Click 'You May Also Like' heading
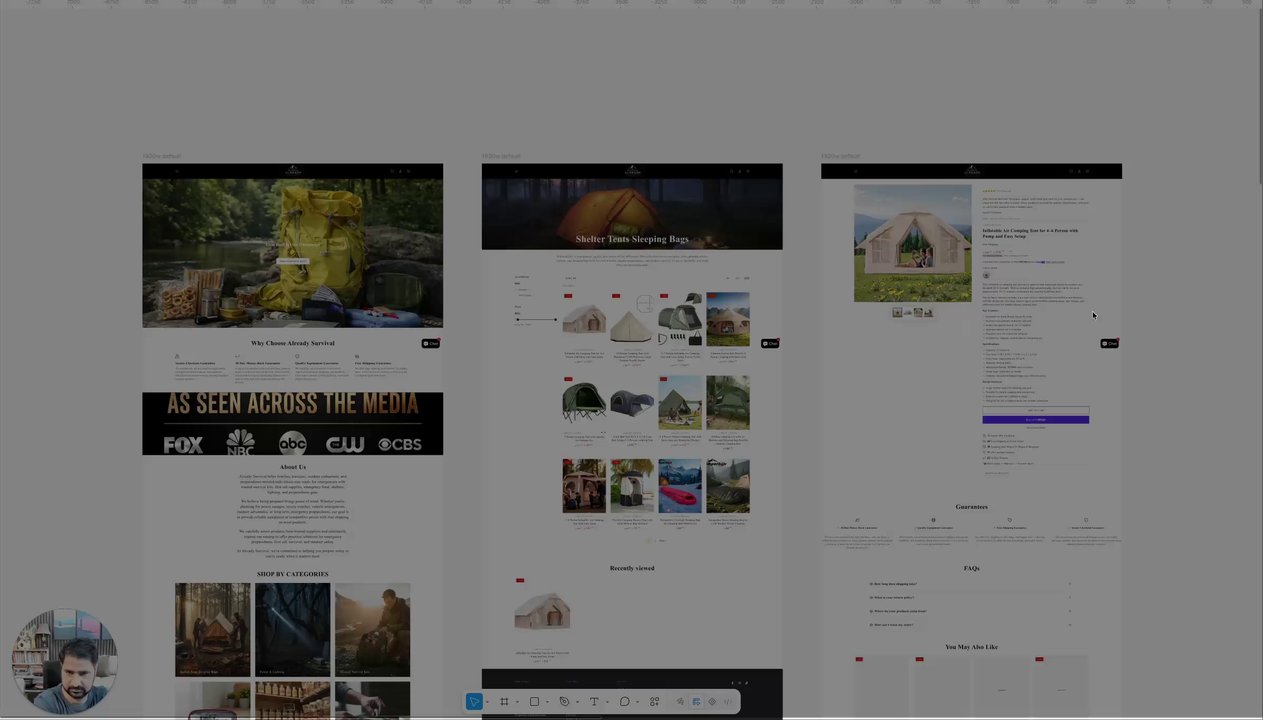Image resolution: width=1263 pixels, height=720 pixels. click(971, 647)
